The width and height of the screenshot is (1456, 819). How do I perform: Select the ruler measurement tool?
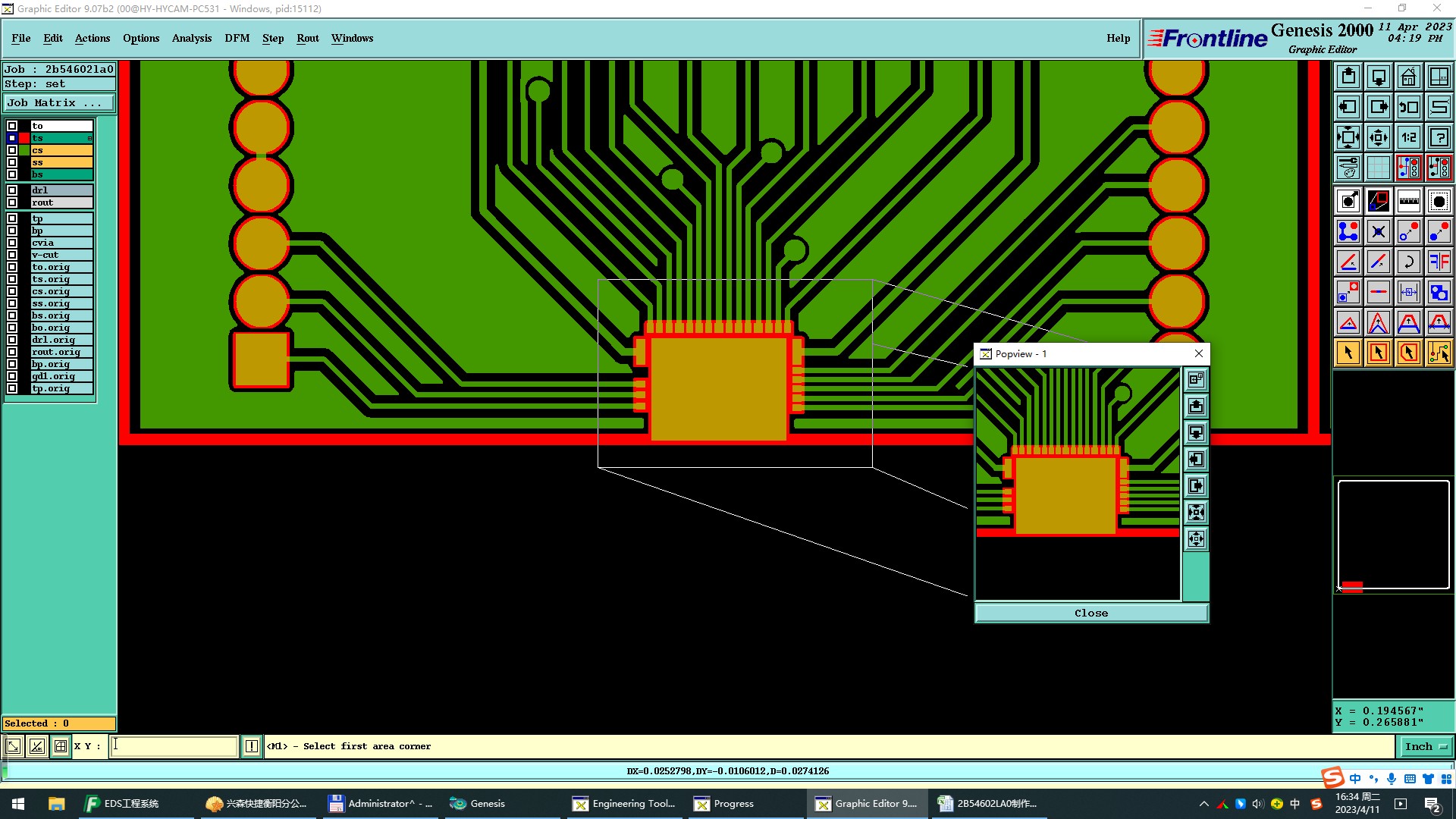coord(1408,201)
